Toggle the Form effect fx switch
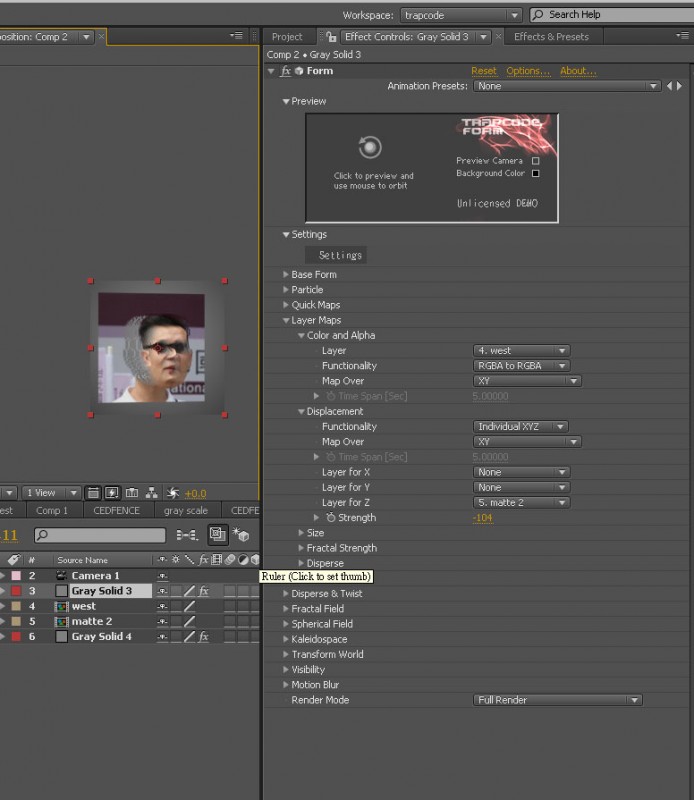 pos(285,71)
